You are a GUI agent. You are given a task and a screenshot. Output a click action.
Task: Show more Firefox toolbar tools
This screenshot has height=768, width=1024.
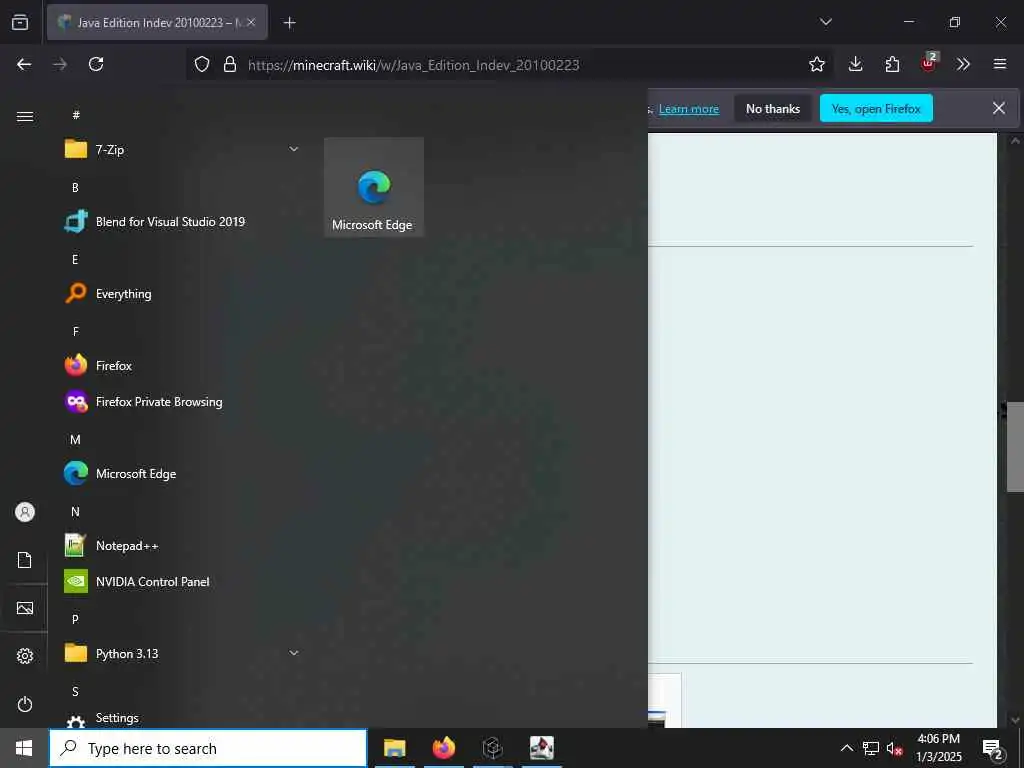(x=963, y=64)
